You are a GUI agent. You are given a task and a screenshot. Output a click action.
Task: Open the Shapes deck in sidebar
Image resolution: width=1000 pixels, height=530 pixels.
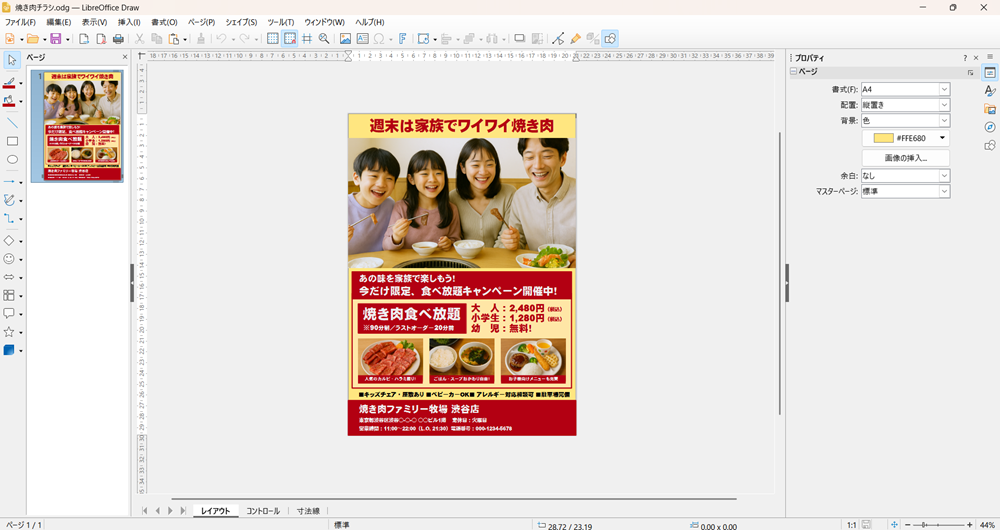click(990, 145)
